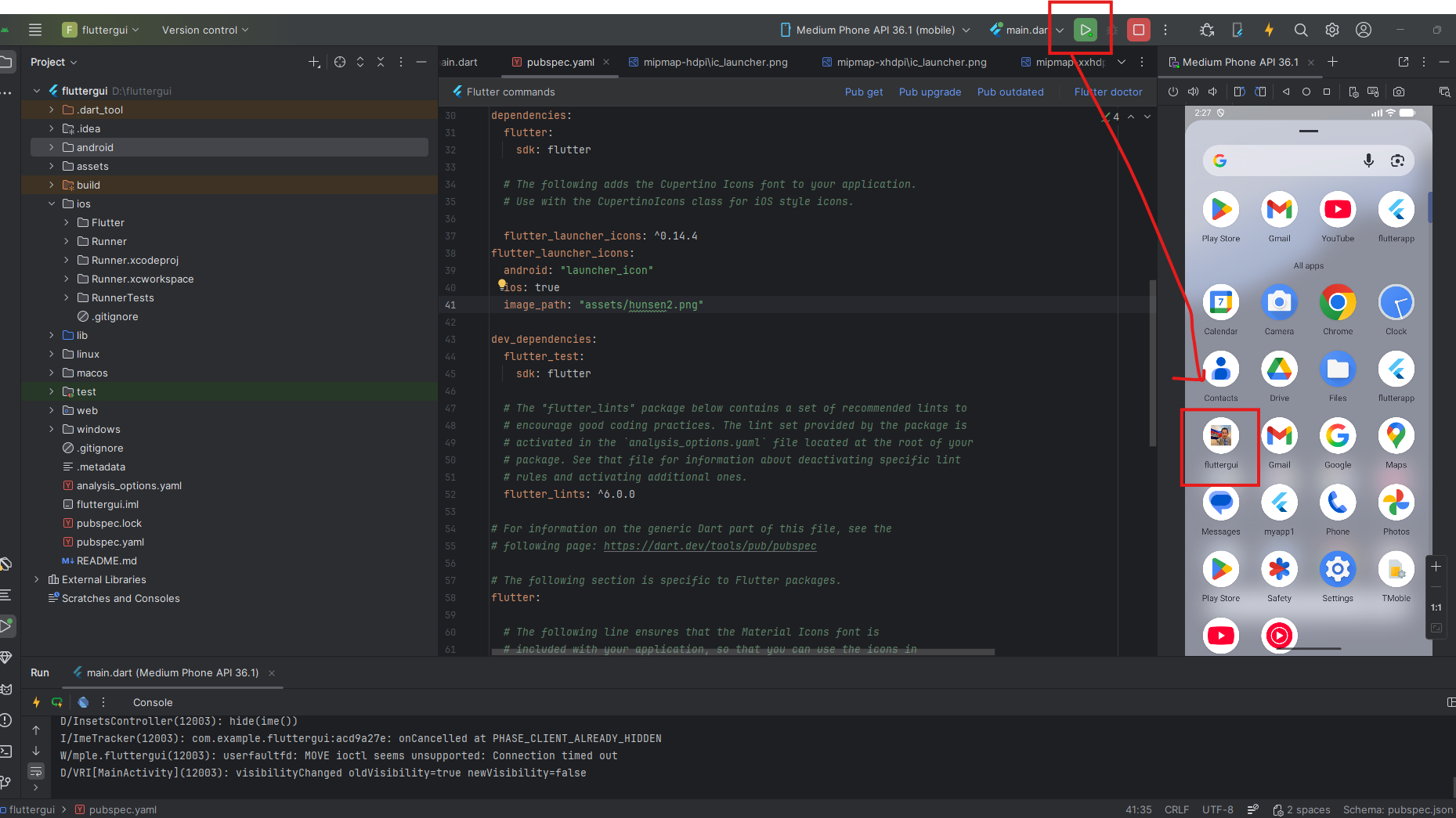This screenshot has width=1456, height=818.
Task: Open Search Everywhere magnifier icon
Action: [1300, 30]
